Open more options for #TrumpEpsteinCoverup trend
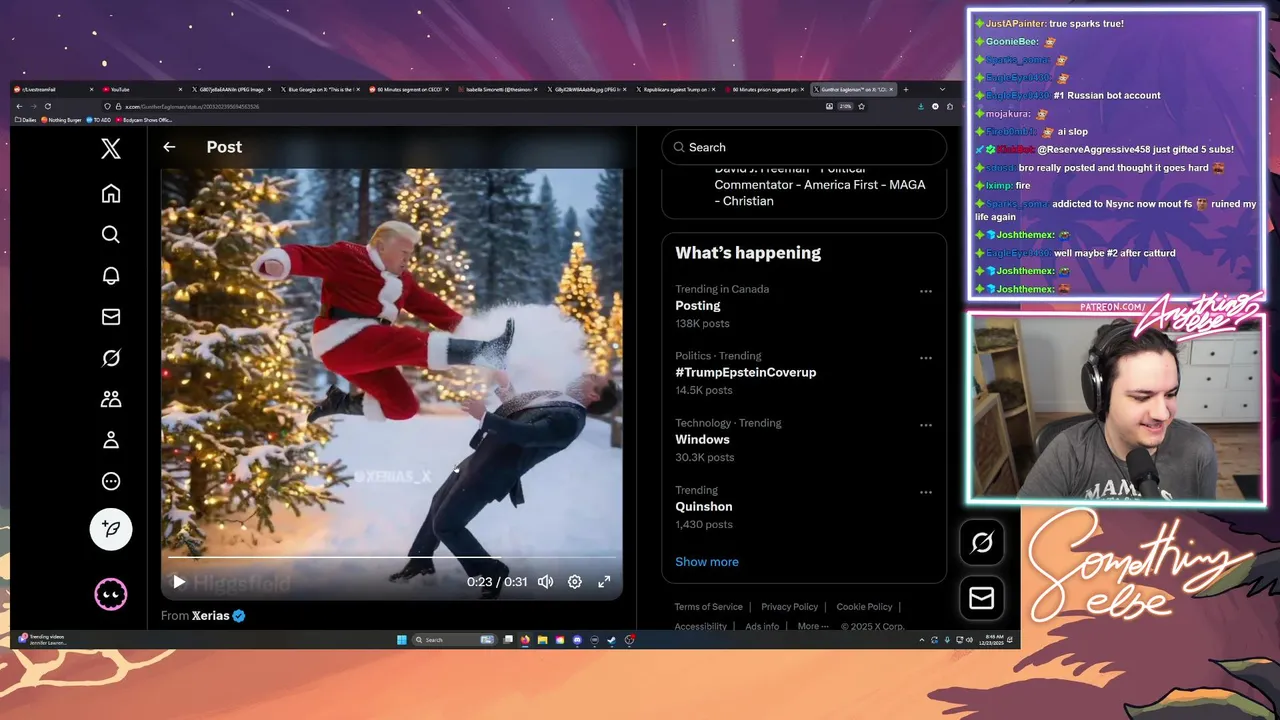This screenshot has height=720, width=1280. pos(926,358)
